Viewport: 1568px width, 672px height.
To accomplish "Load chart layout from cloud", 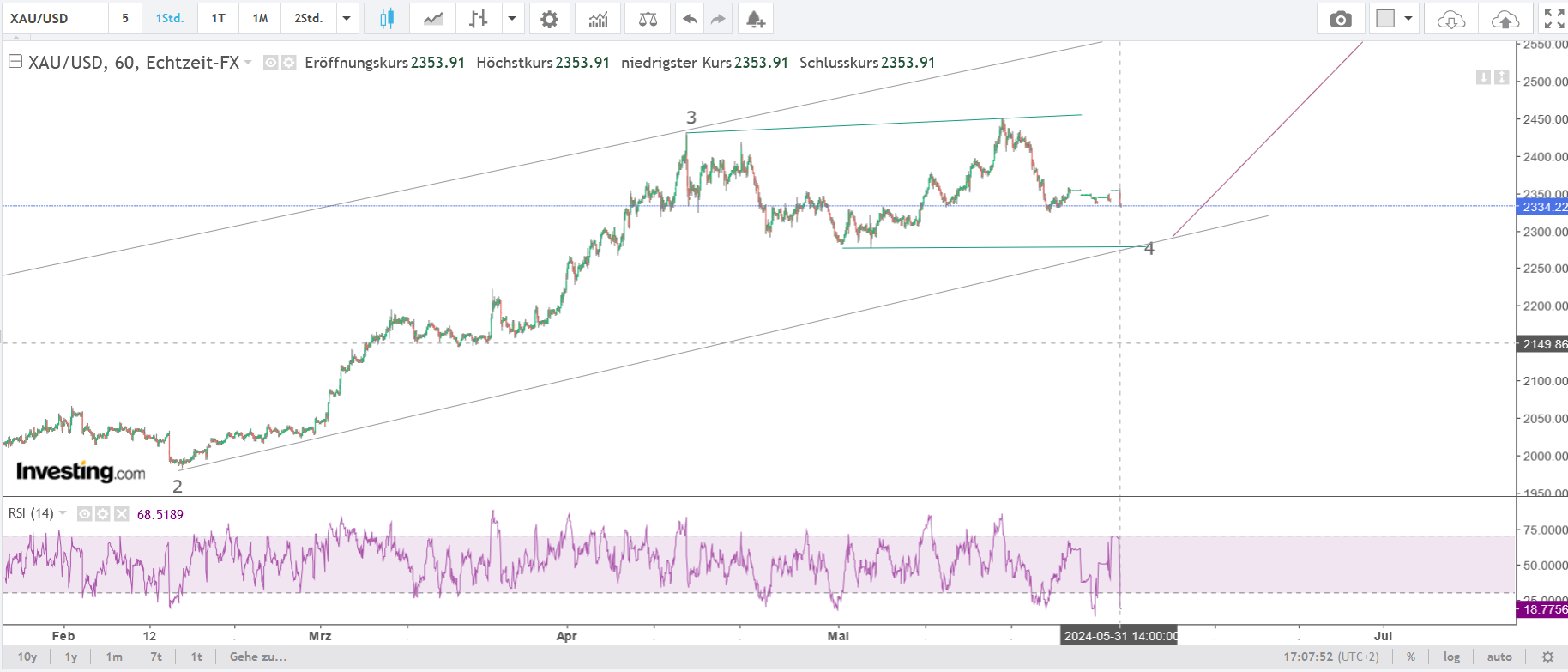I will tap(1451, 18).
